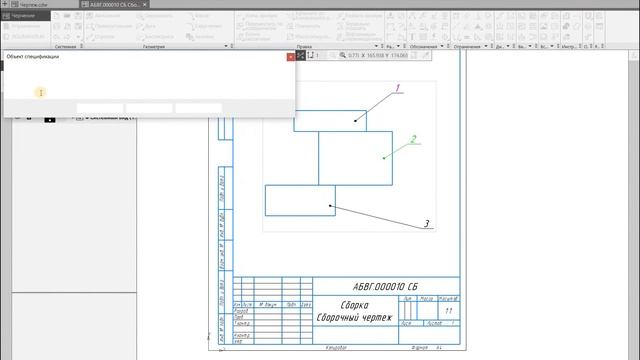Activate Масштабировать command

click(308, 37)
